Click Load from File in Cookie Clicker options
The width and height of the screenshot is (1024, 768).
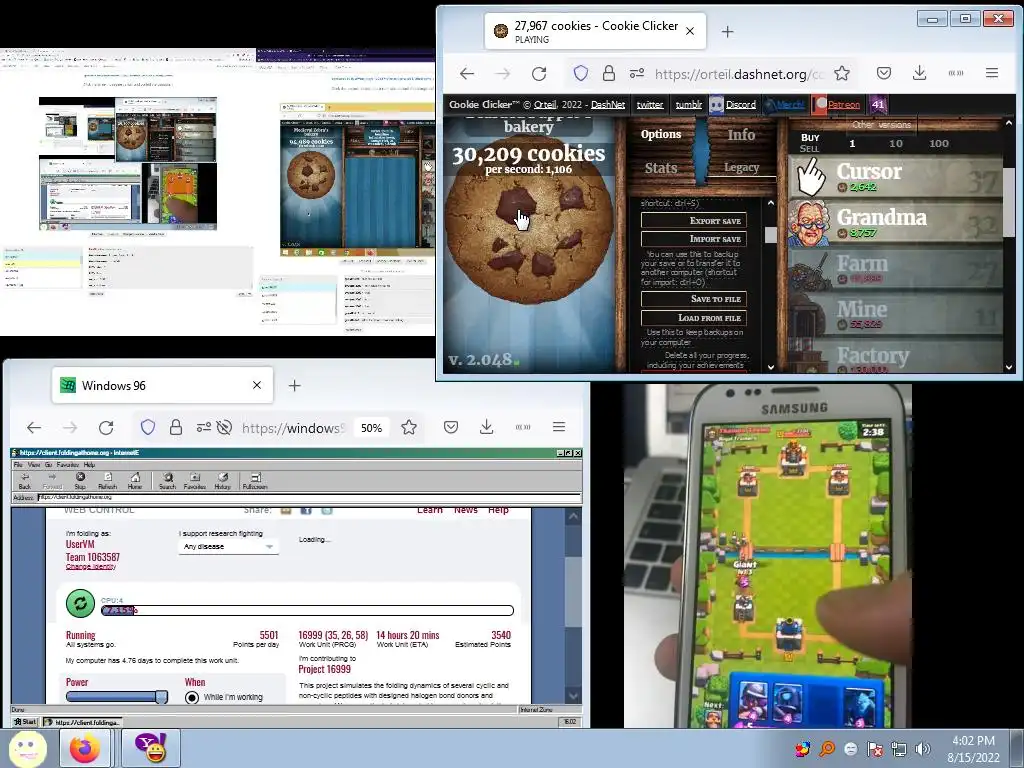click(x=694, y=318)
